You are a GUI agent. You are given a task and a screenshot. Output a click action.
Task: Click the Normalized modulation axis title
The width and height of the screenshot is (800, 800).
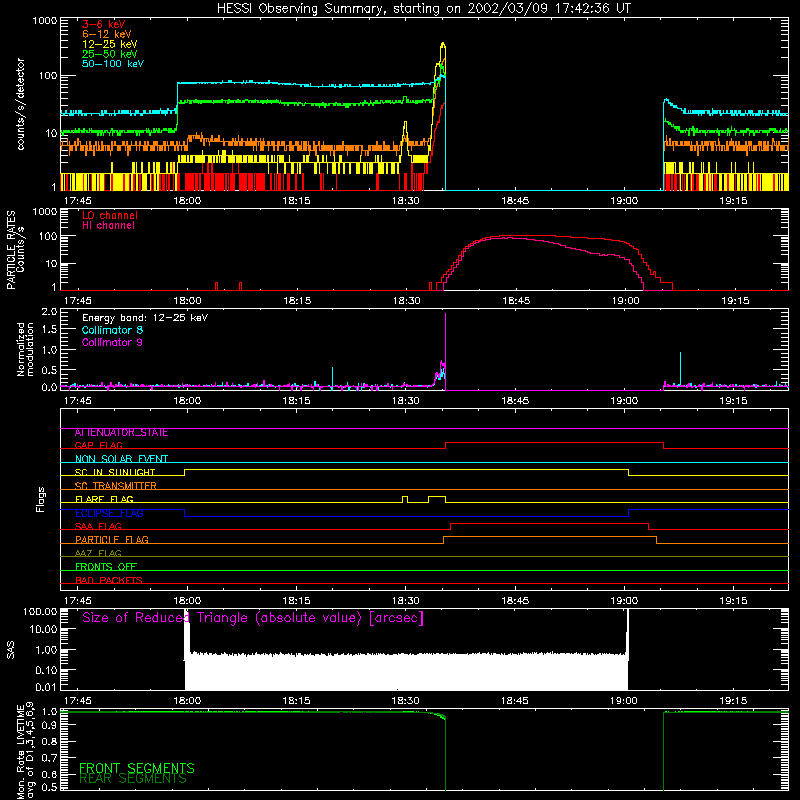[26, 349]
